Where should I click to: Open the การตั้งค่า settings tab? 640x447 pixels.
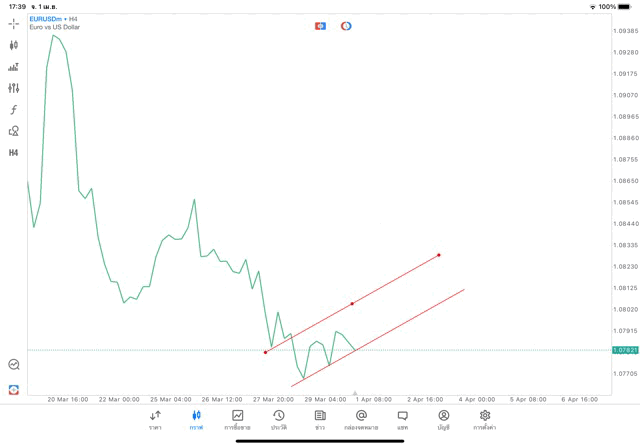click(485, 420)
